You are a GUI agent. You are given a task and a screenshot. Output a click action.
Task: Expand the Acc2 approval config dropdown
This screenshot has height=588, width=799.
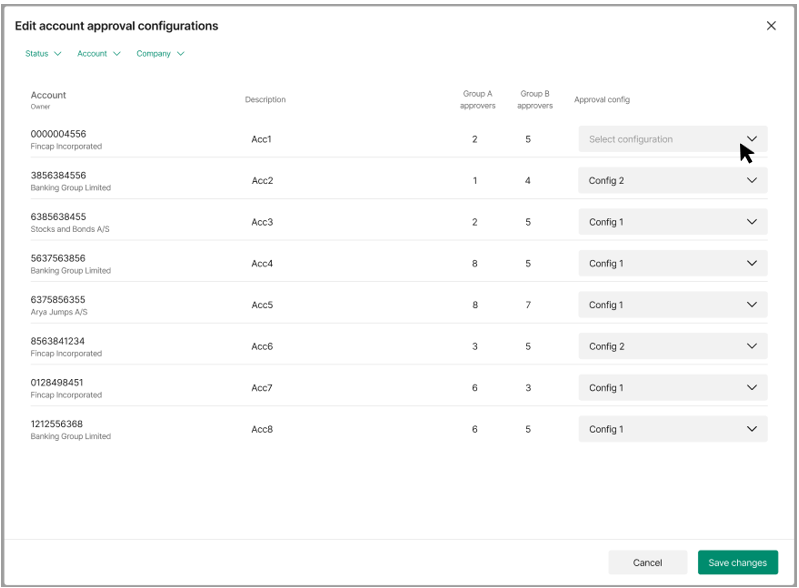coord(672,181)
